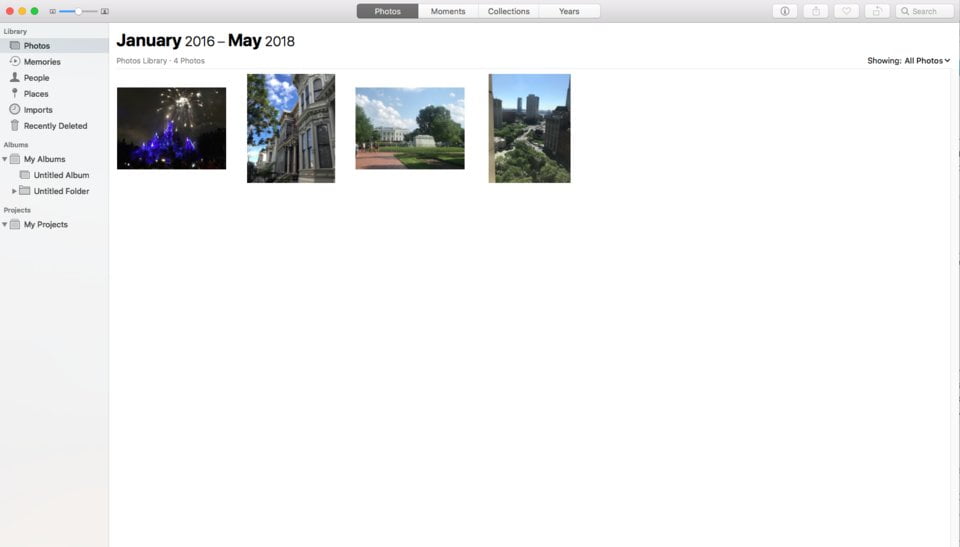
Task: Open the Showing All Photos dropdown
Action: click(x=909, y=61)
